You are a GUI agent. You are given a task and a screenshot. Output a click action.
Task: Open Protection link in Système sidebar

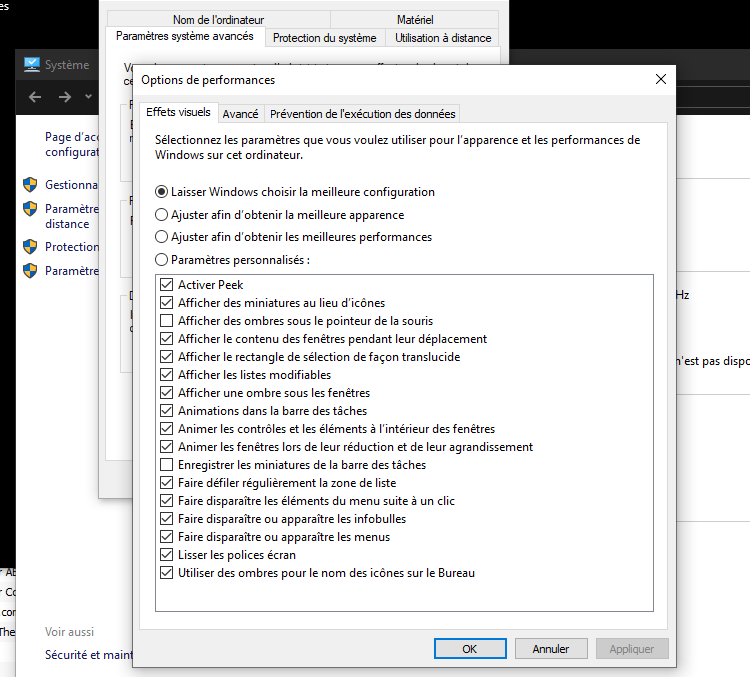pyautogui.click(x=72, y=247)
